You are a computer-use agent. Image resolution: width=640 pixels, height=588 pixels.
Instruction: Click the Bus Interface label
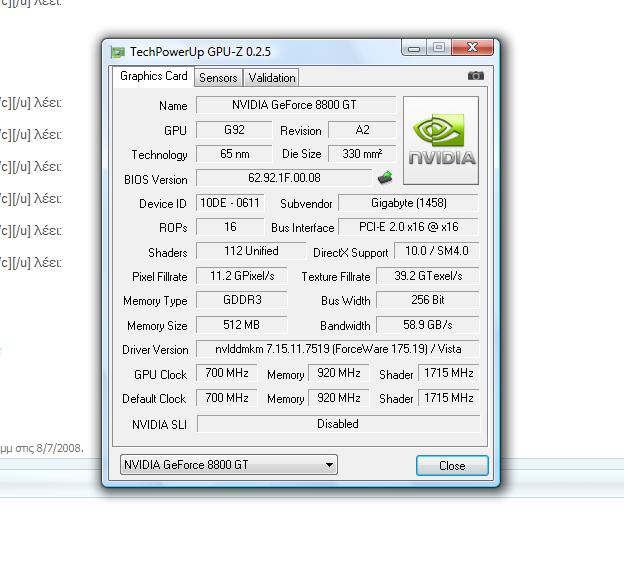pyautogui.click(x=302, y=228)
